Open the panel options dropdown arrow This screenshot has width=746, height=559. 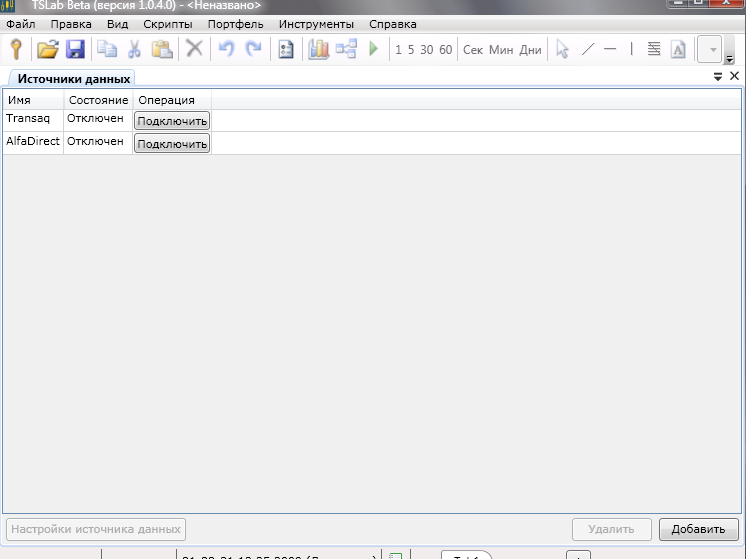(x=718, y=77)
